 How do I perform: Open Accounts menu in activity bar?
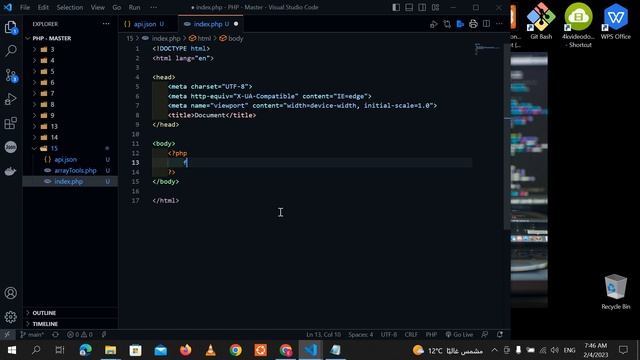pos(11,293)
